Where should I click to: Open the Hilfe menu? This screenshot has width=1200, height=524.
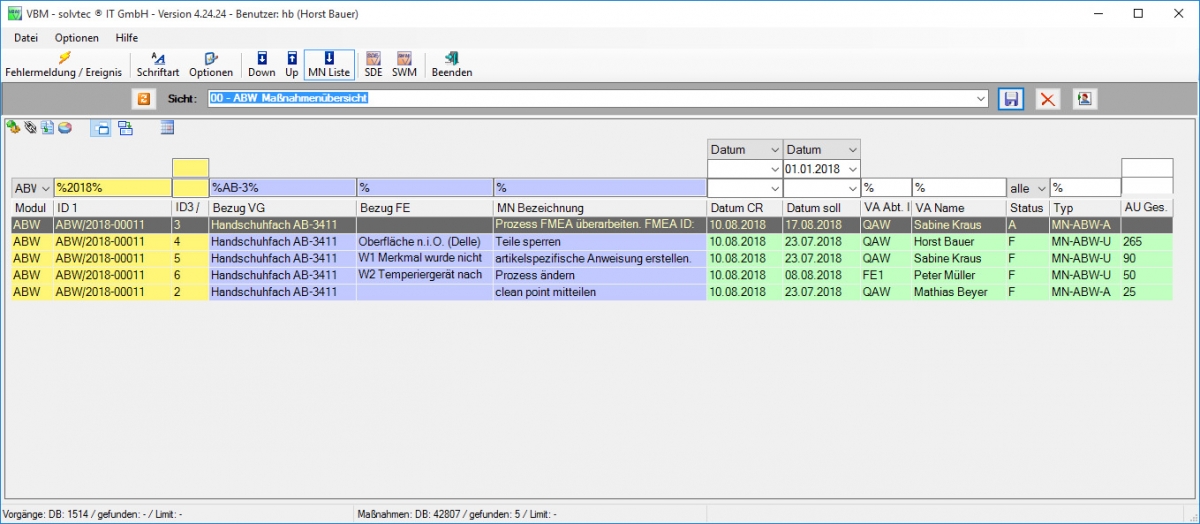pos(127,37)
